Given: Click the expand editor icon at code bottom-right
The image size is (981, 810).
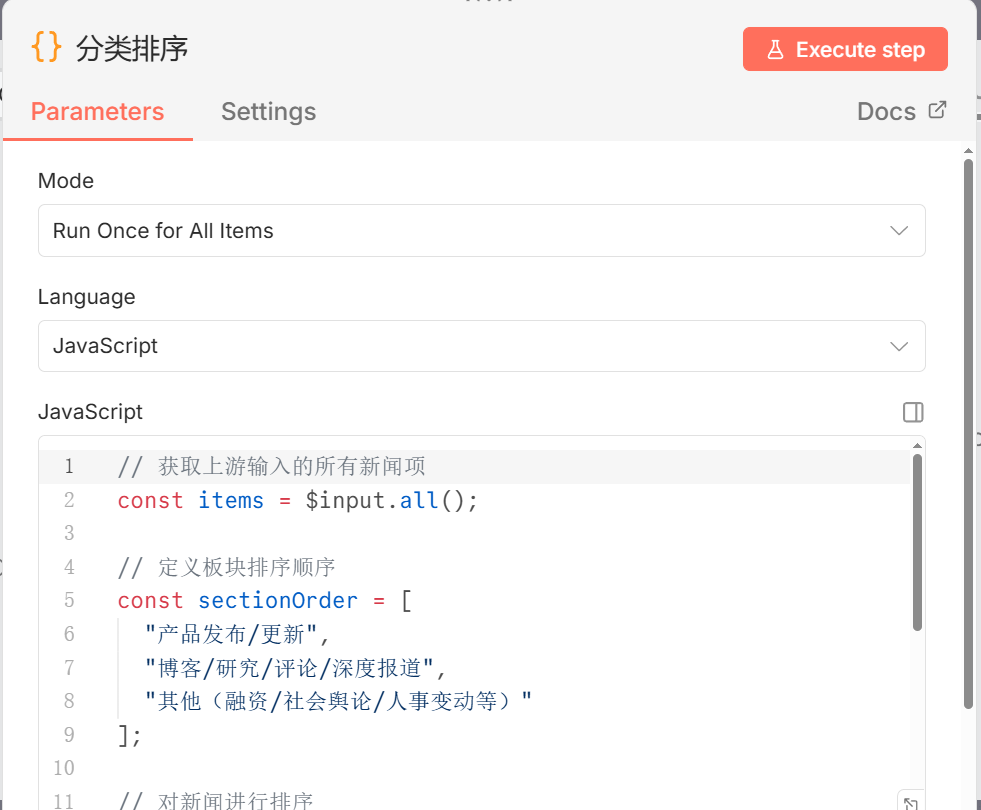Looking at the screenshot, I should point(910,800).
